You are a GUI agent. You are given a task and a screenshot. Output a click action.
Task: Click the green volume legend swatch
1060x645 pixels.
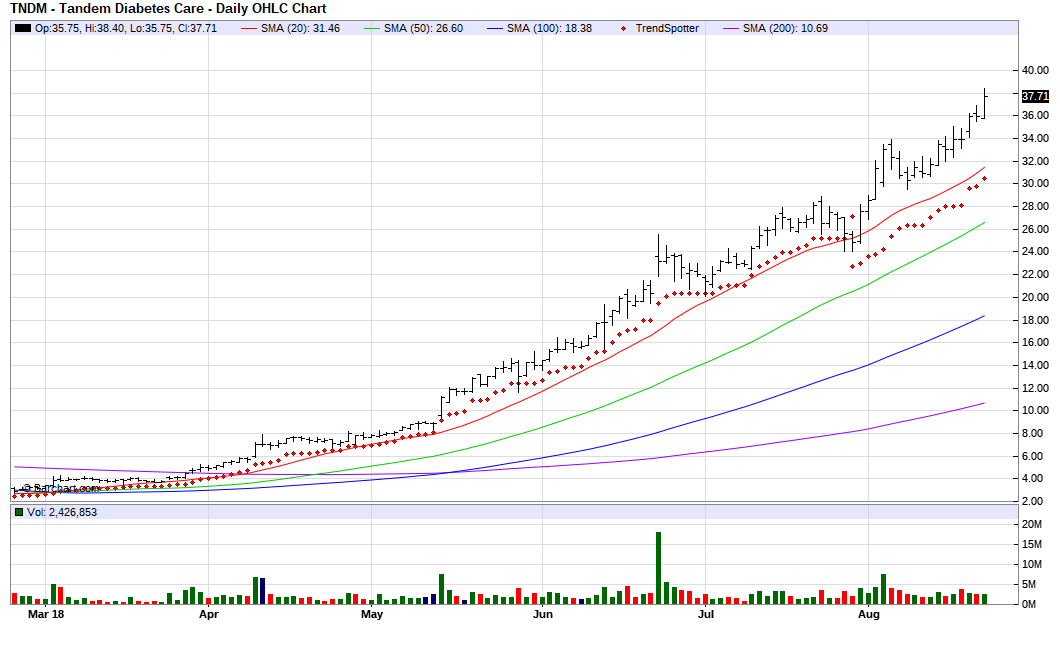[19, 512]
